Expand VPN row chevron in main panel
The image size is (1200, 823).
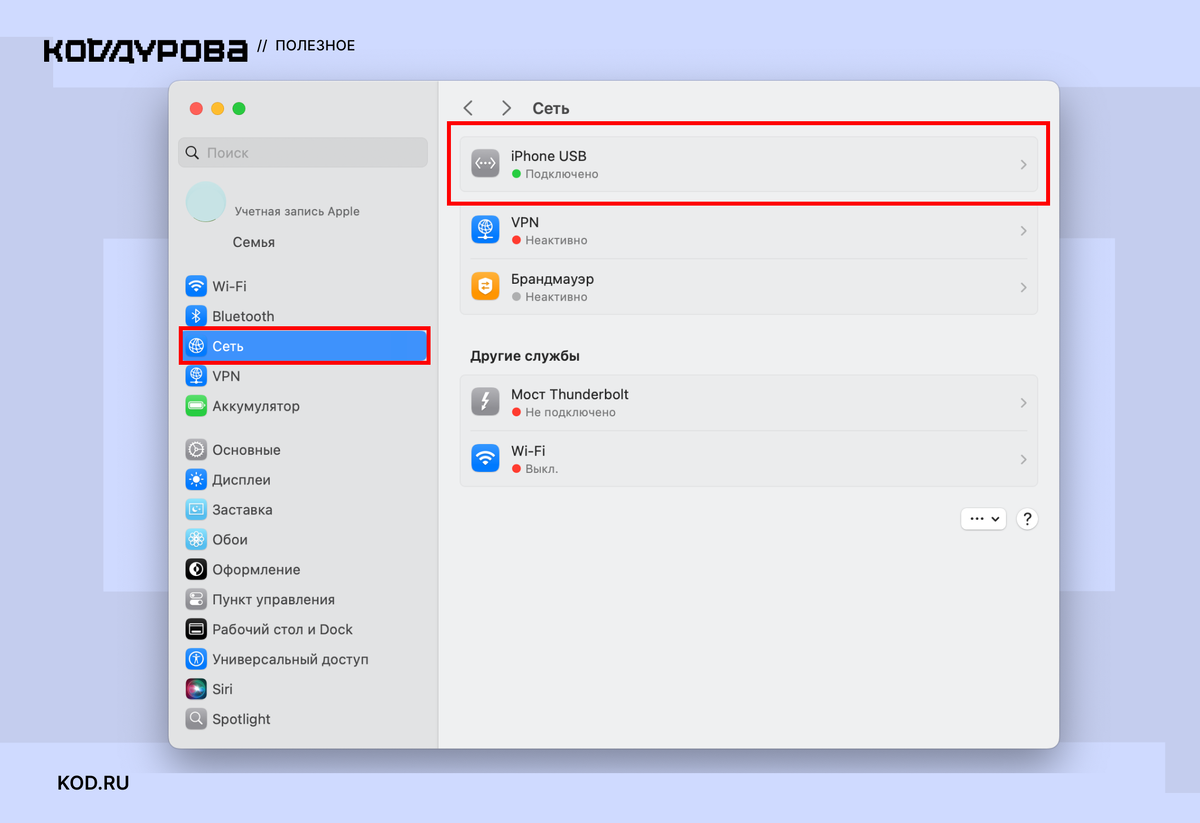pyautogui.click(x=1023, y=231)
